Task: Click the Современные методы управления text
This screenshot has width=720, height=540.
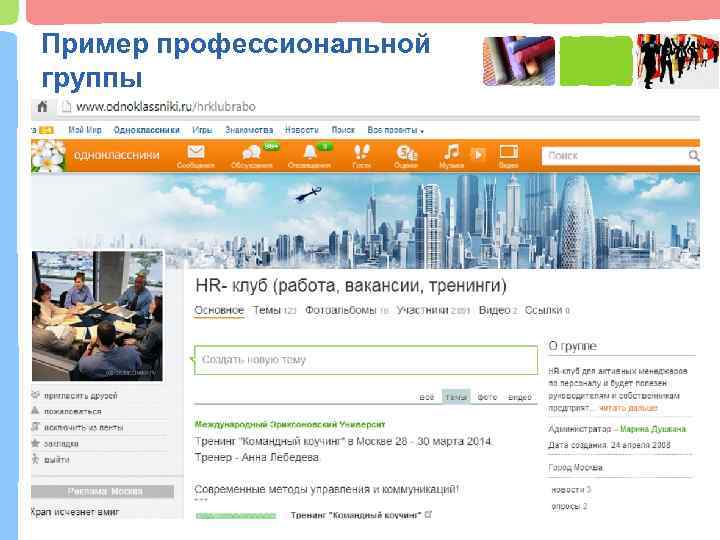Action: click(326, 489)
